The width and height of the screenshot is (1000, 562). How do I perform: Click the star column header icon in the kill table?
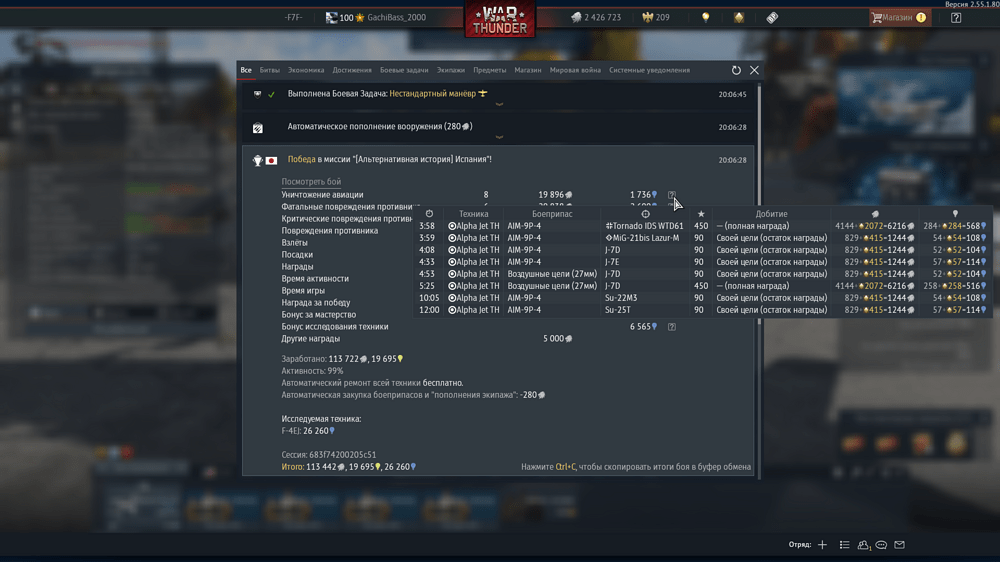[701, 214]
